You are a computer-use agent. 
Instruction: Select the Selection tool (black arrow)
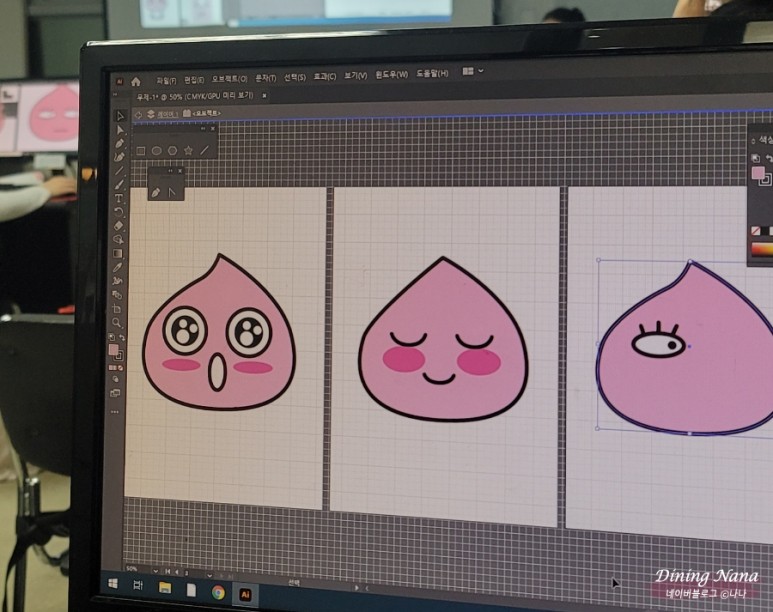tap(120, 115)
